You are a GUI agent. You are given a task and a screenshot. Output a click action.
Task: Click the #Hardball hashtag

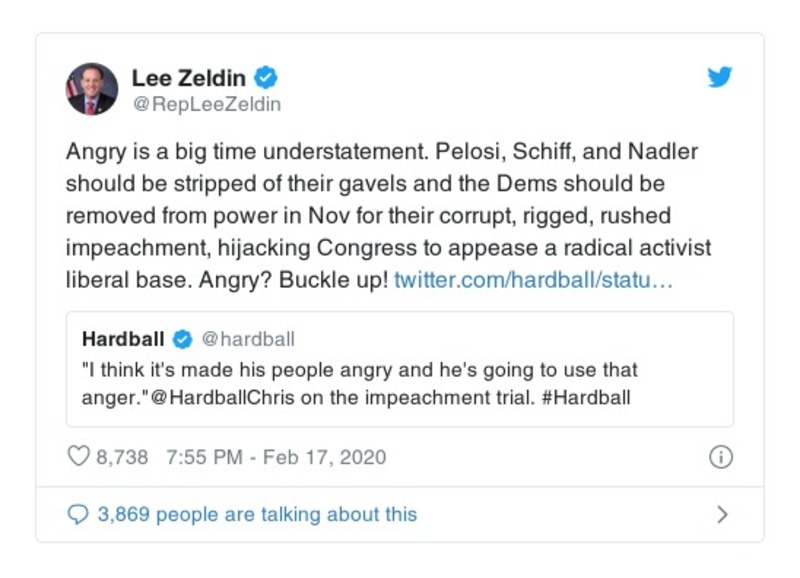[590, 397]
